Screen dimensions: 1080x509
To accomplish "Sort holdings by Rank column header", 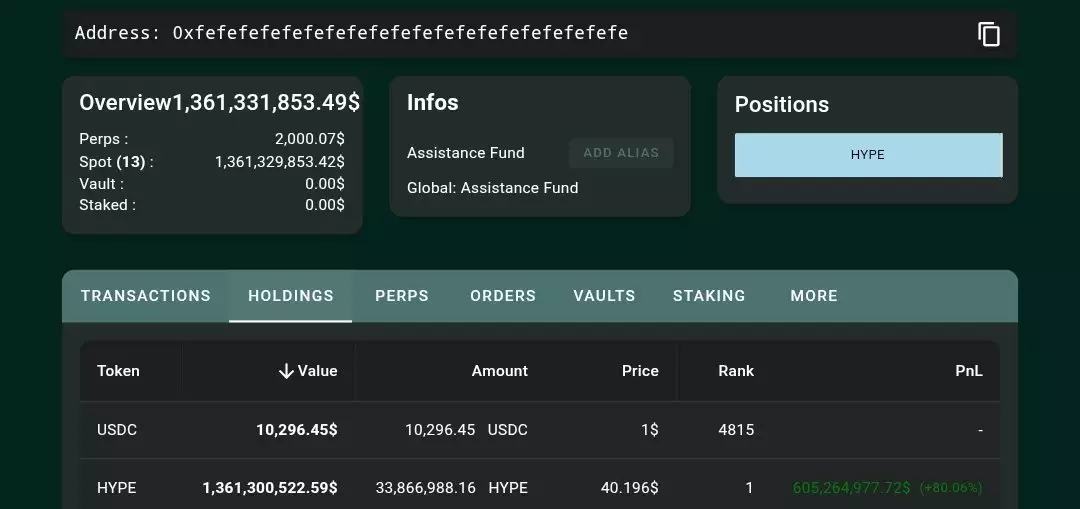I will (x=736, y=371).
